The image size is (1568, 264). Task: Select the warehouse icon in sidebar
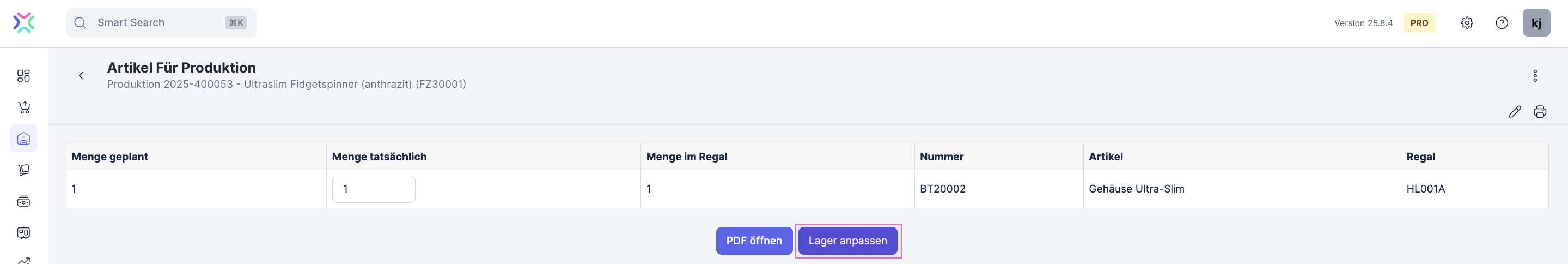[x=24, y=139]
